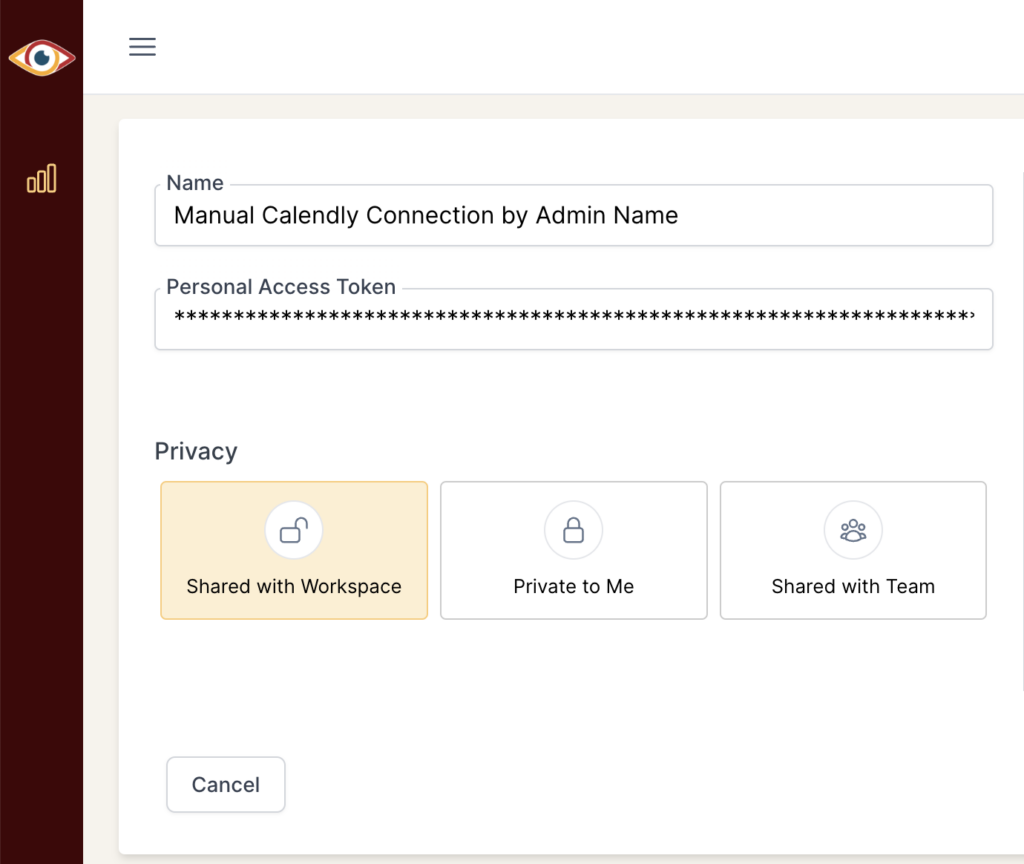Click the eye logo in the sidebar

click(x=41, y=58)
